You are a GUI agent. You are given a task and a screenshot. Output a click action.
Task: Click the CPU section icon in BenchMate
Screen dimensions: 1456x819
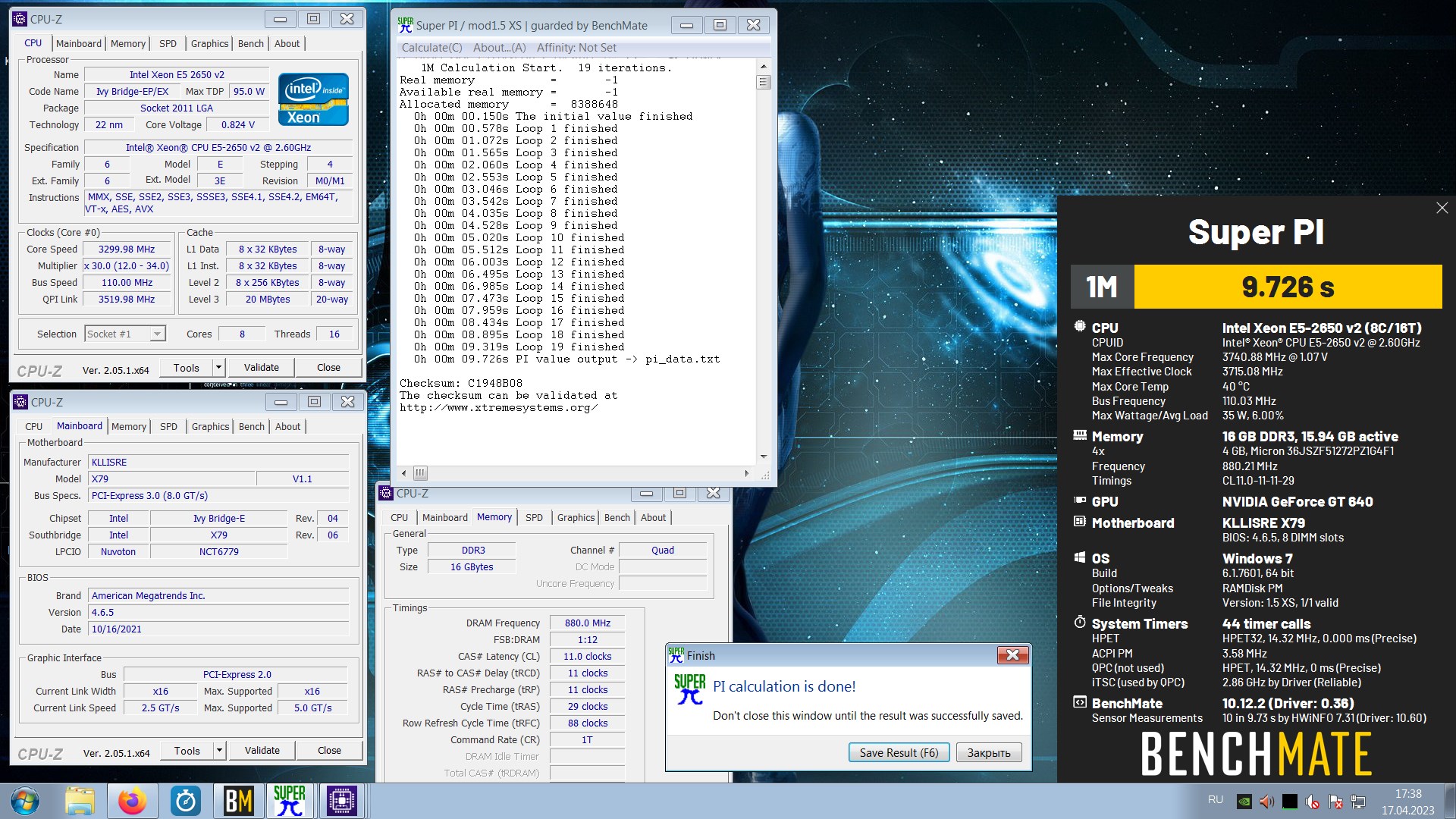[1080, 327]
